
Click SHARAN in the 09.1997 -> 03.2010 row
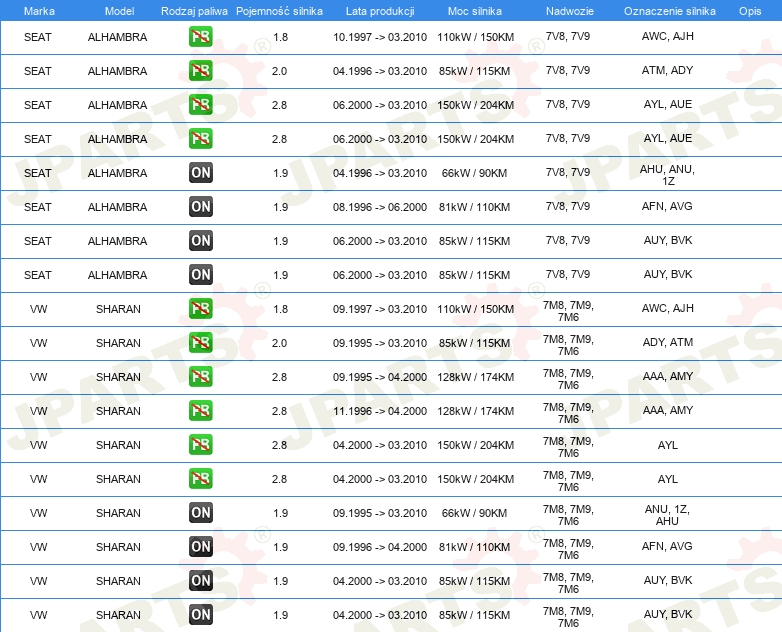[x=118, y=309]
